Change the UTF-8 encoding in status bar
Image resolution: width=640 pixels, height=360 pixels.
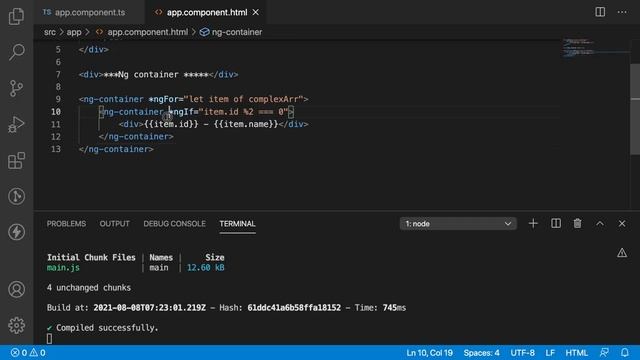click(x=522, y=353)
